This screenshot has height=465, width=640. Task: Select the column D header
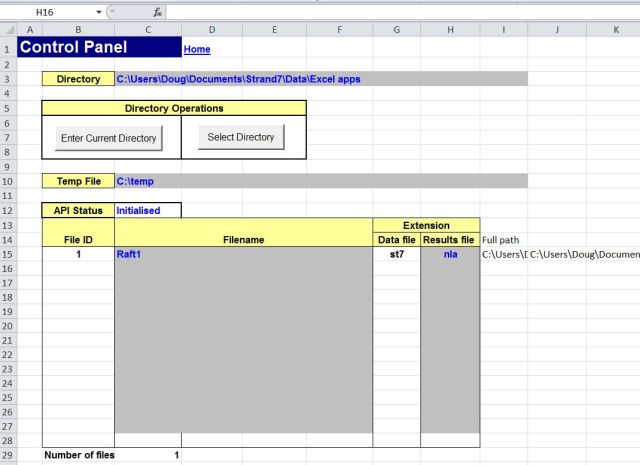212,30
